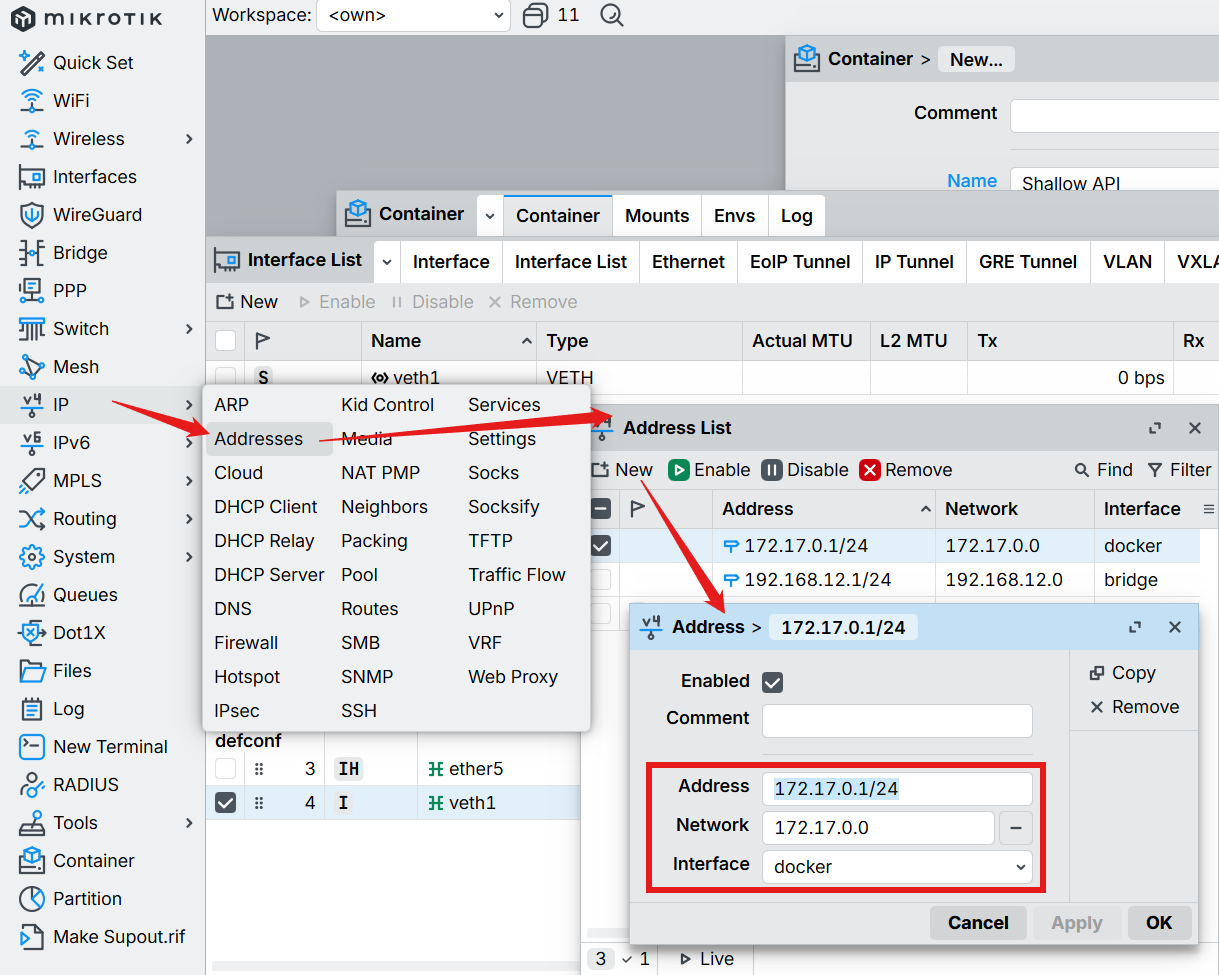The image size is (1219, 975).
Task: Click the workspace search magnifier icon
Action: [x=611, y=15]
